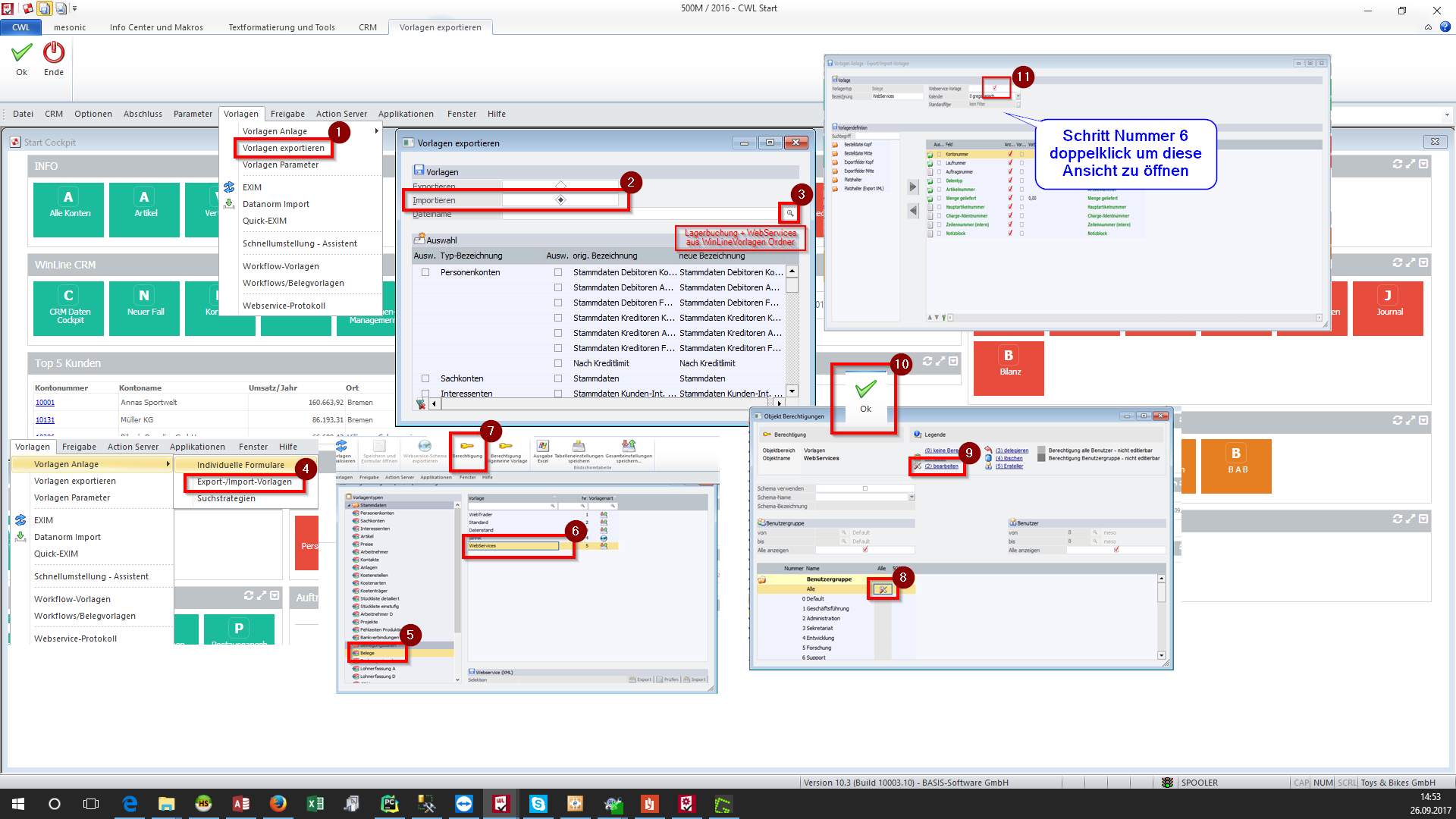The height and width of the screenshot is (819, 1456).
Task: Tick the Personenkonten selection checkbox
Action: pyautogui.click(x=425, y=272)
